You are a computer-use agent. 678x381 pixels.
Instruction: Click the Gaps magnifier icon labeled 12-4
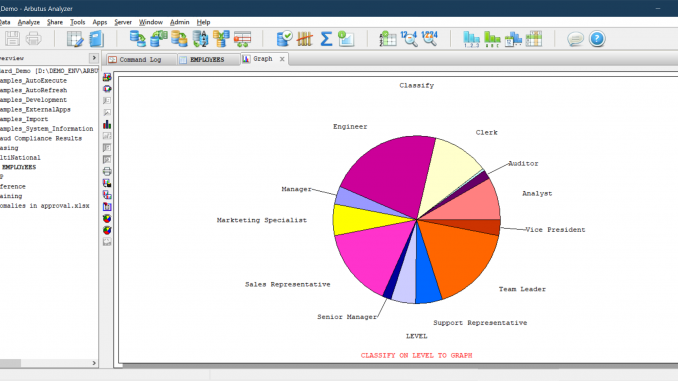[x=409, y=39]
